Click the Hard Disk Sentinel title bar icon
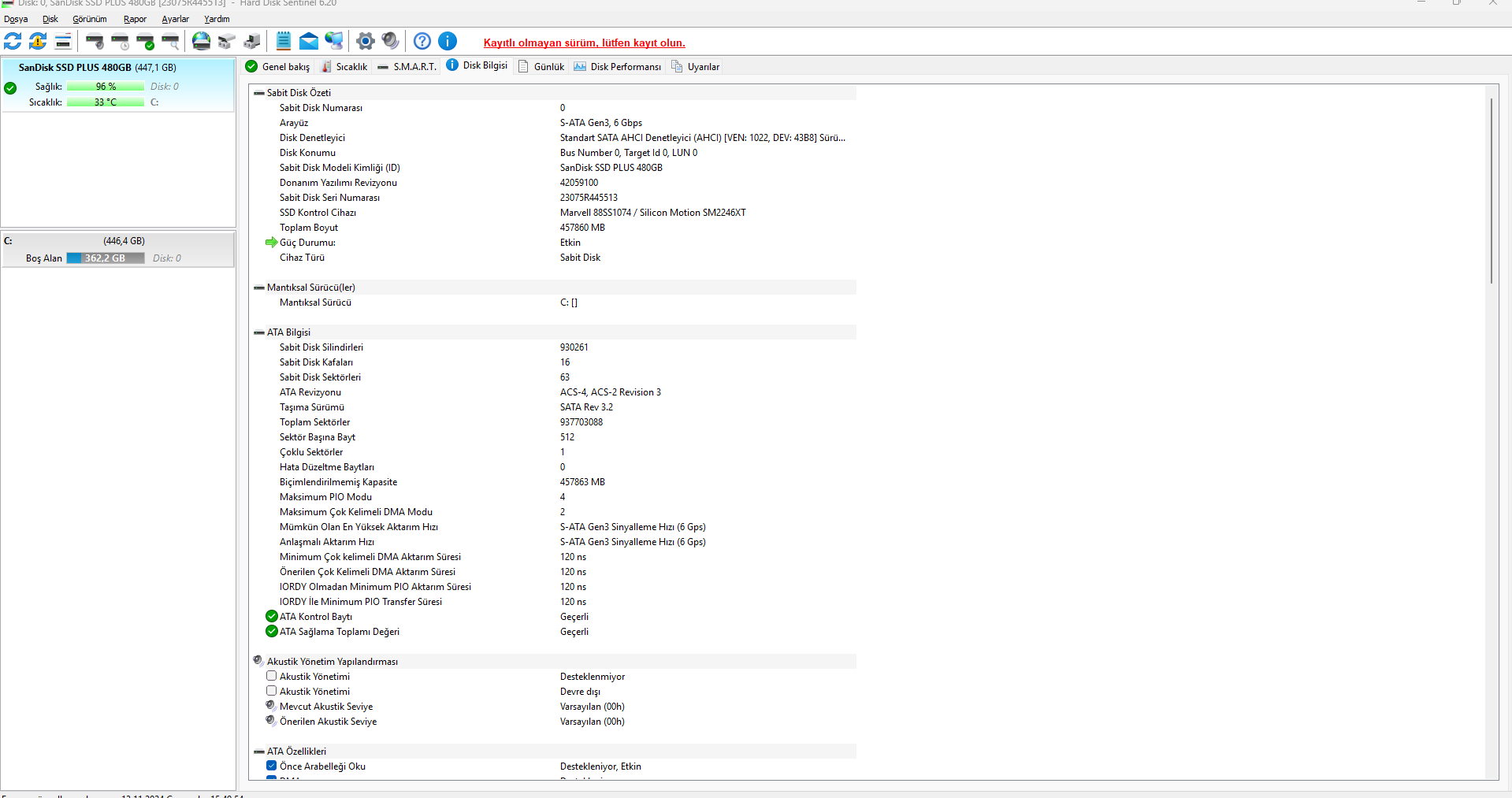 (x=8, y=3)
